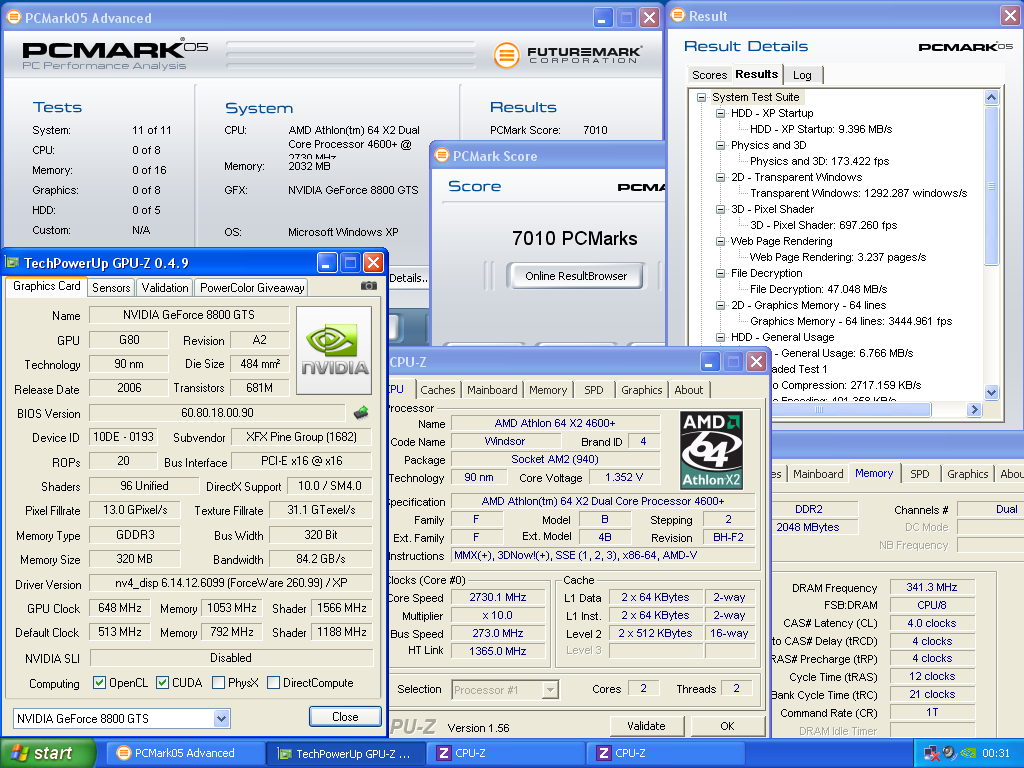Image resolution: width=1024 pixels, height=768 pixels.
Task: Click the BIOS Version field 60.80.18.00.90
Action: click(x=217, y=413)
